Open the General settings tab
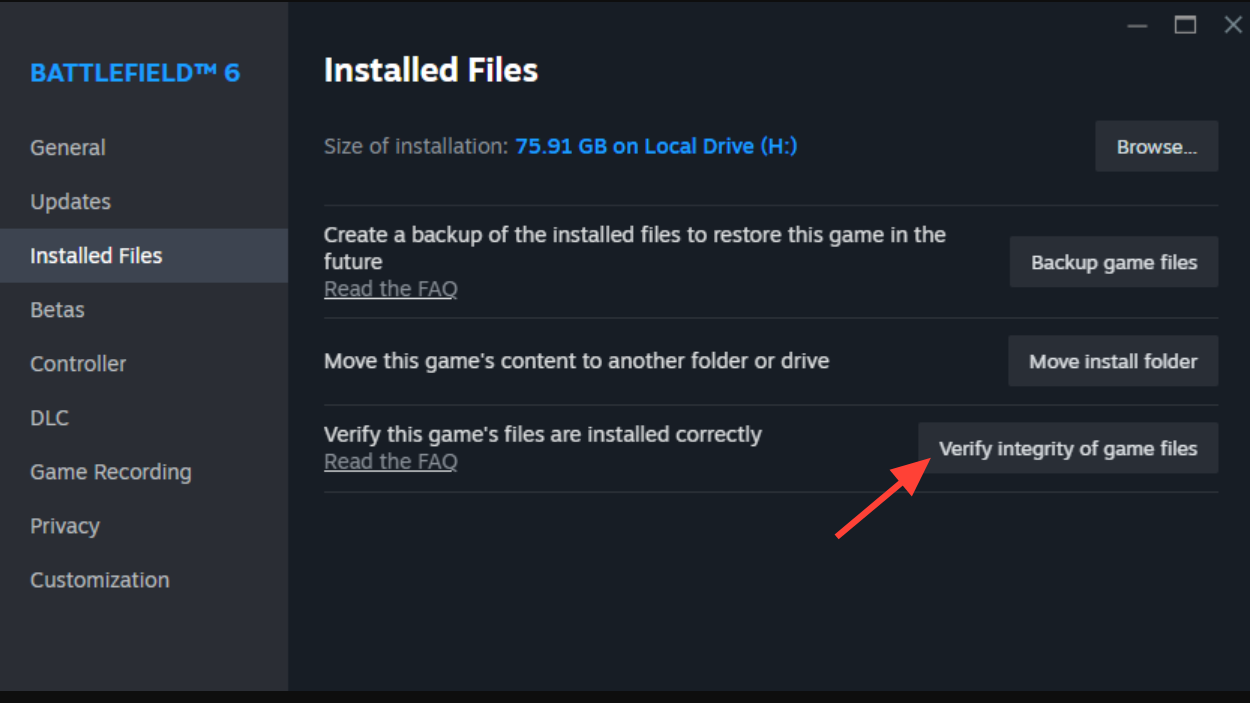 tap(68, 148)
